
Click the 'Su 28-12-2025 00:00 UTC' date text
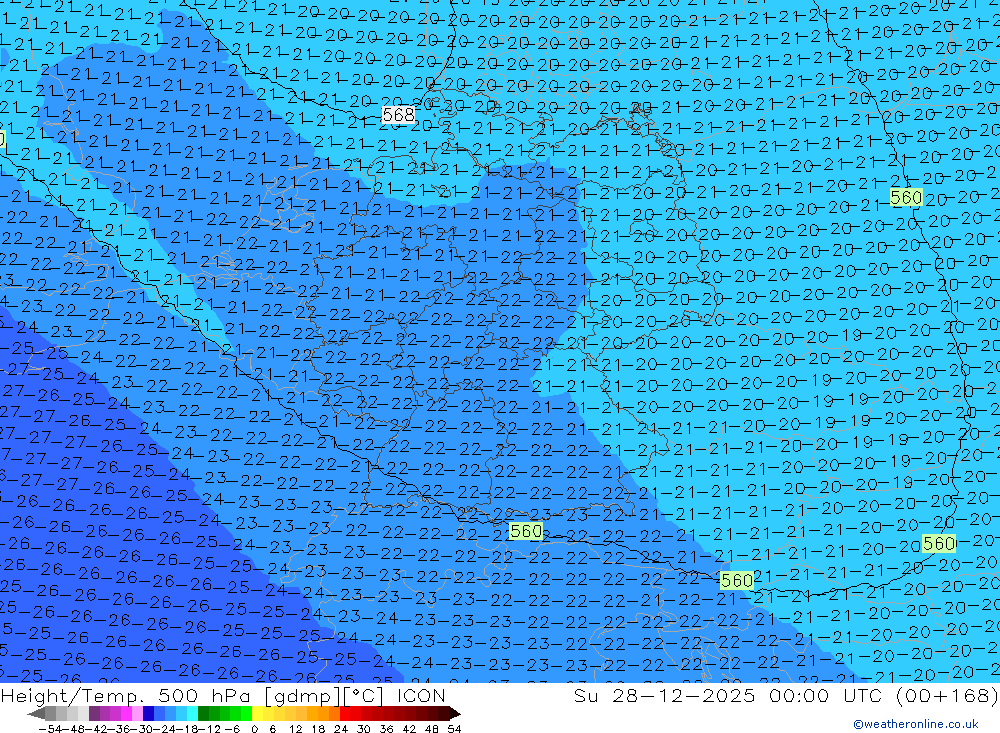click(x=730, y=695)
